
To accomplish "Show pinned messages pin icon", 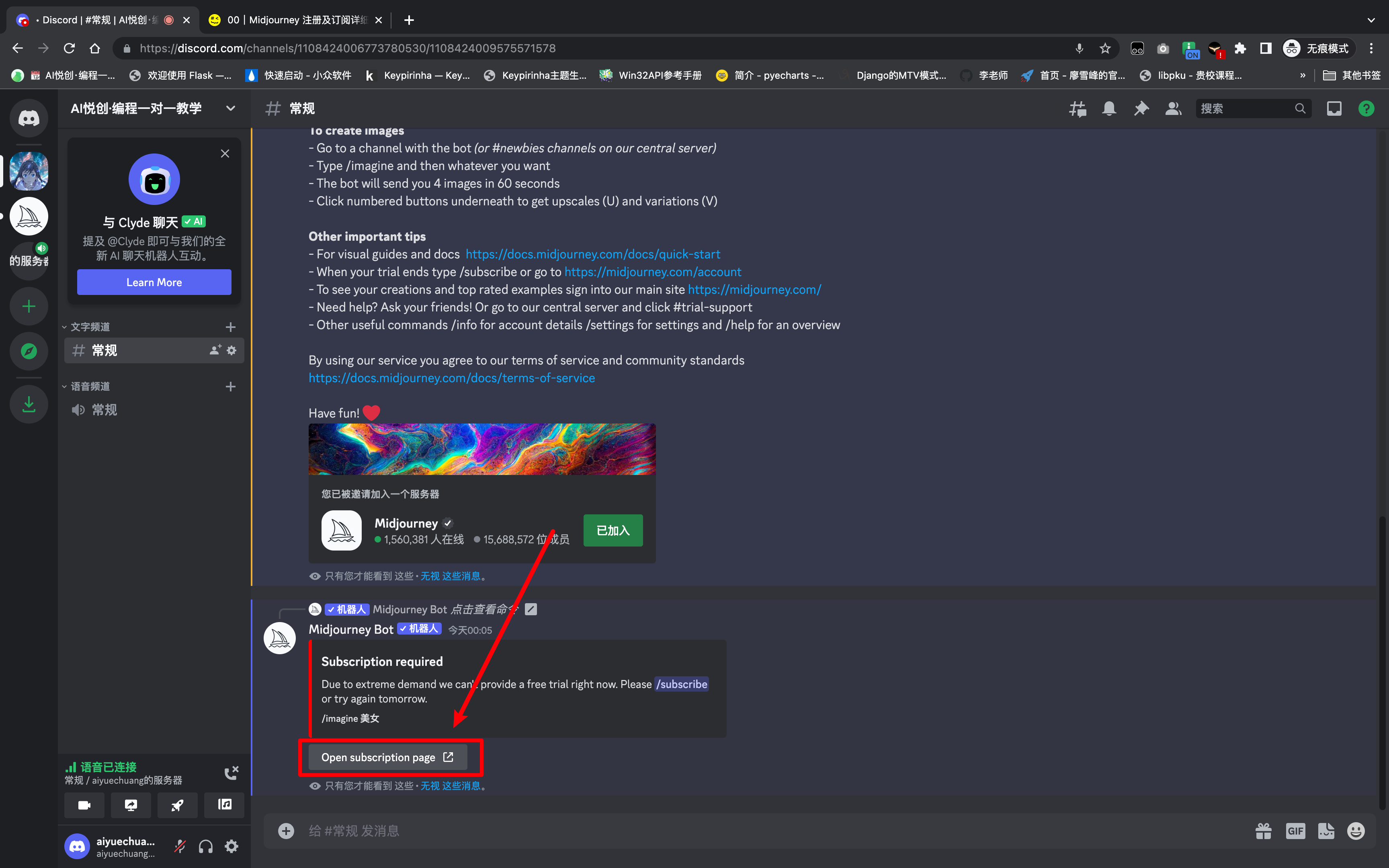I will 1141,108.
